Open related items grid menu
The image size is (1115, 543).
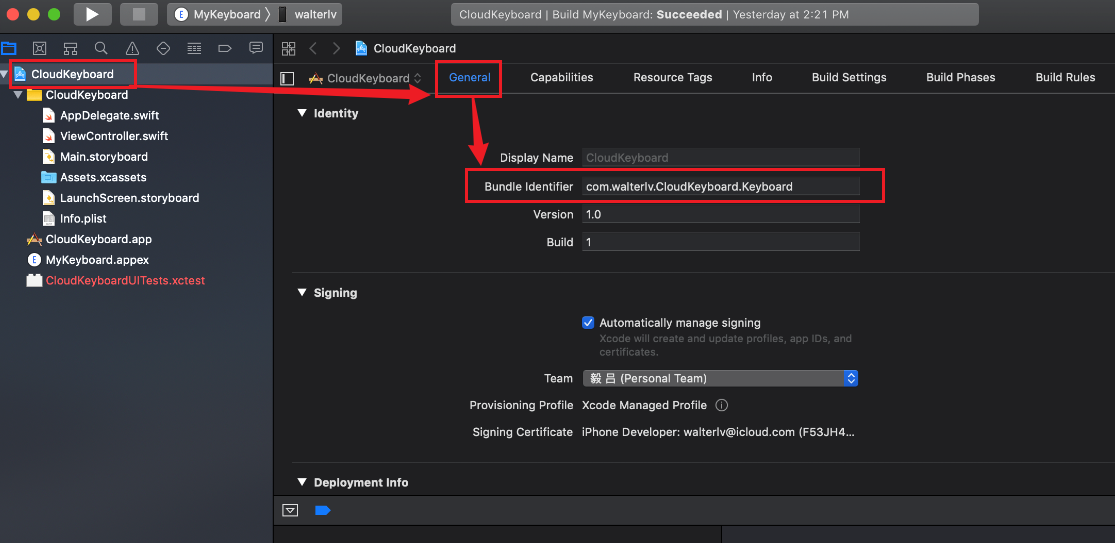click(288, 48)
